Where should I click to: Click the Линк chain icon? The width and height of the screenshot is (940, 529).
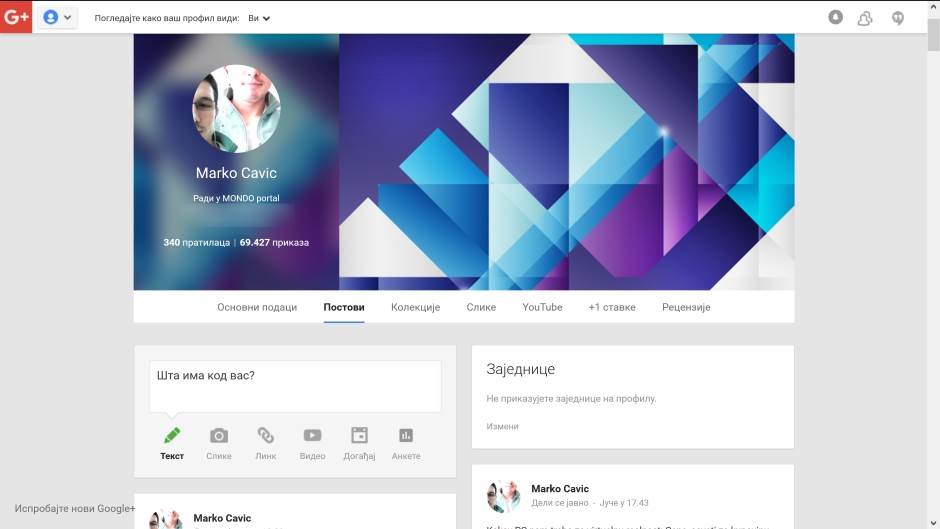click(x=265, y=436)
